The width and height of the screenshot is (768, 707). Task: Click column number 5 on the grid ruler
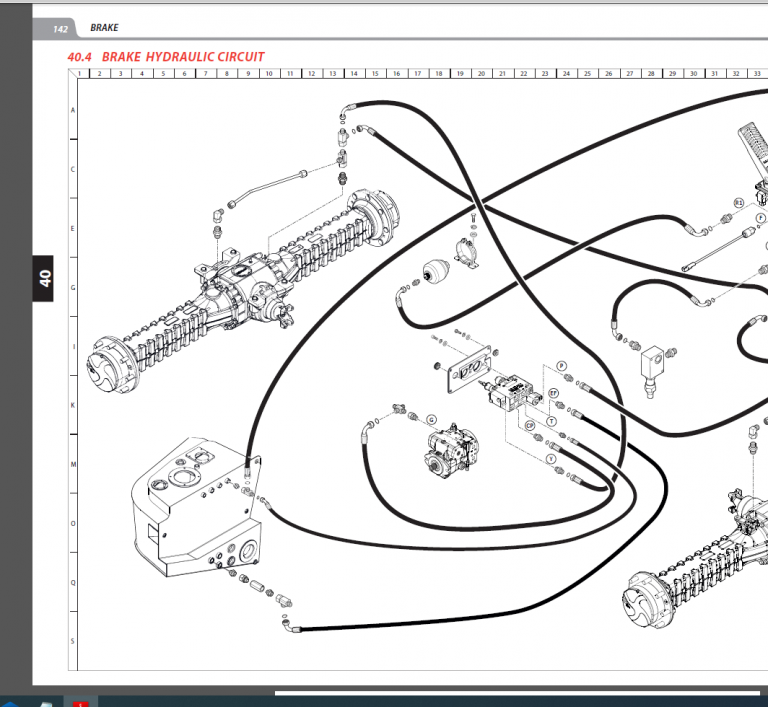(163, 73)
